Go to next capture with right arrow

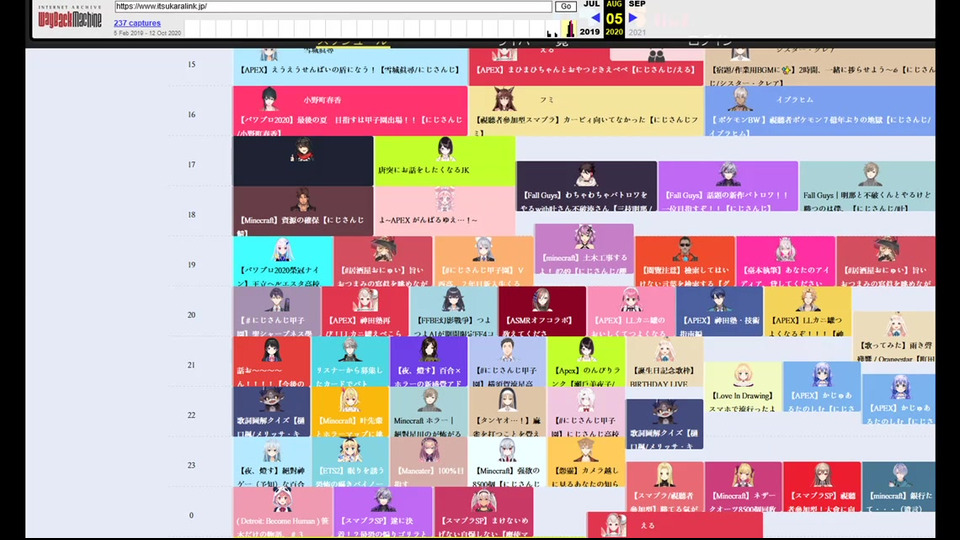click(x=633, y=18)
